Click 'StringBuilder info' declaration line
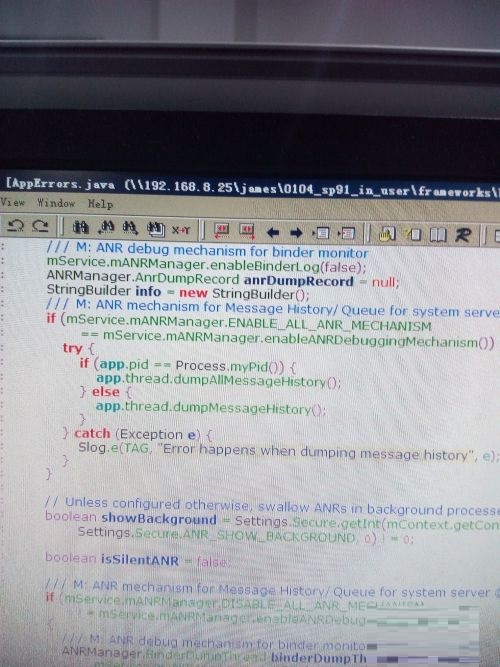Viewport: 500px width, 667px height. point(178,293)
